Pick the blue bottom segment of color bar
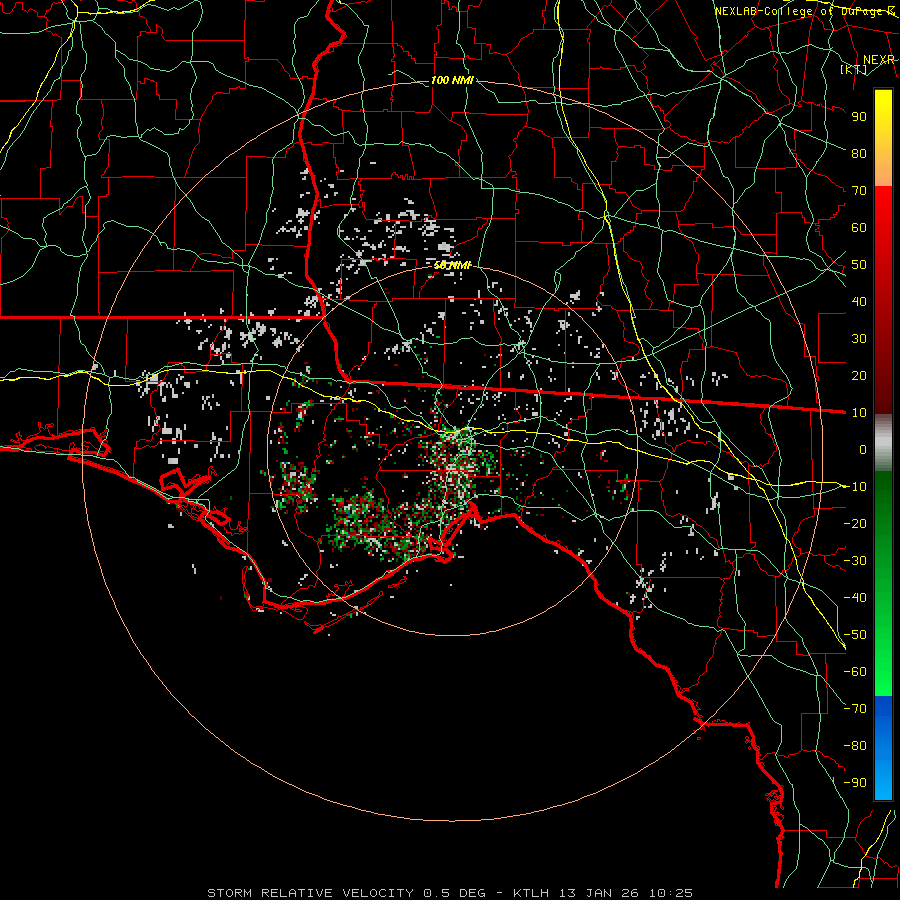900x900 pixels. click(x=883, y=748)
